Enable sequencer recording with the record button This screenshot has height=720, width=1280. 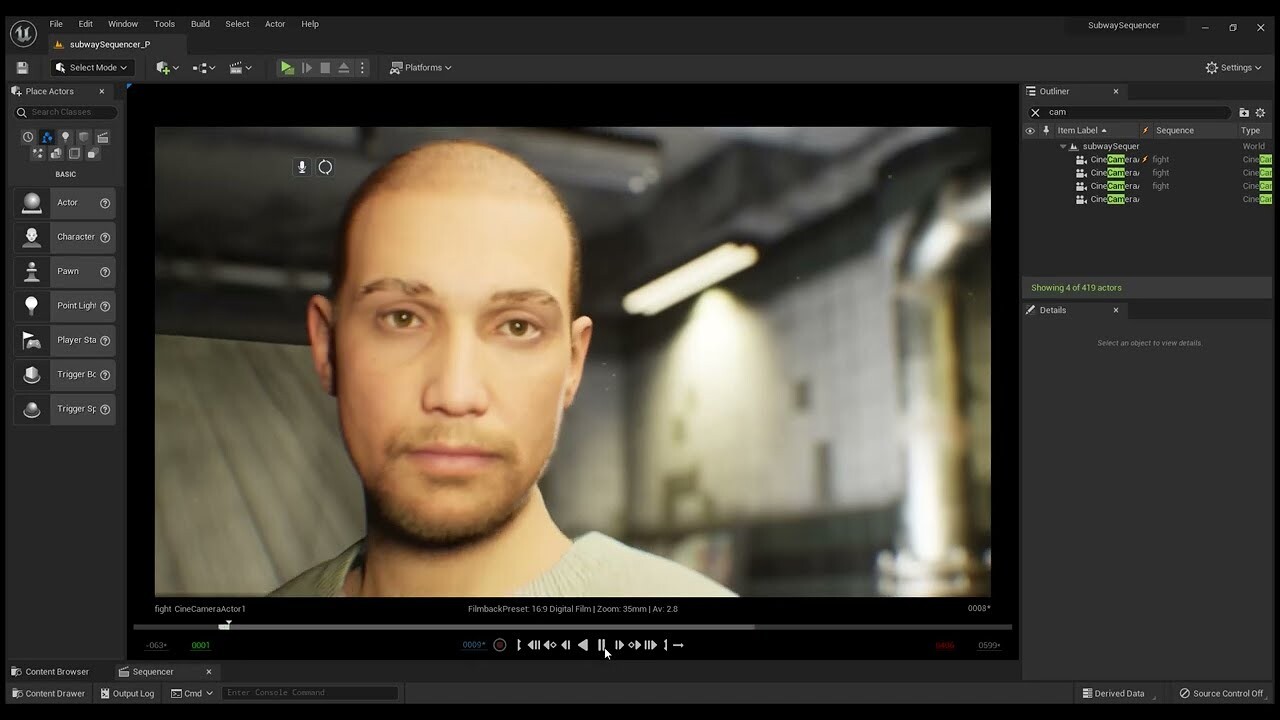499,645
